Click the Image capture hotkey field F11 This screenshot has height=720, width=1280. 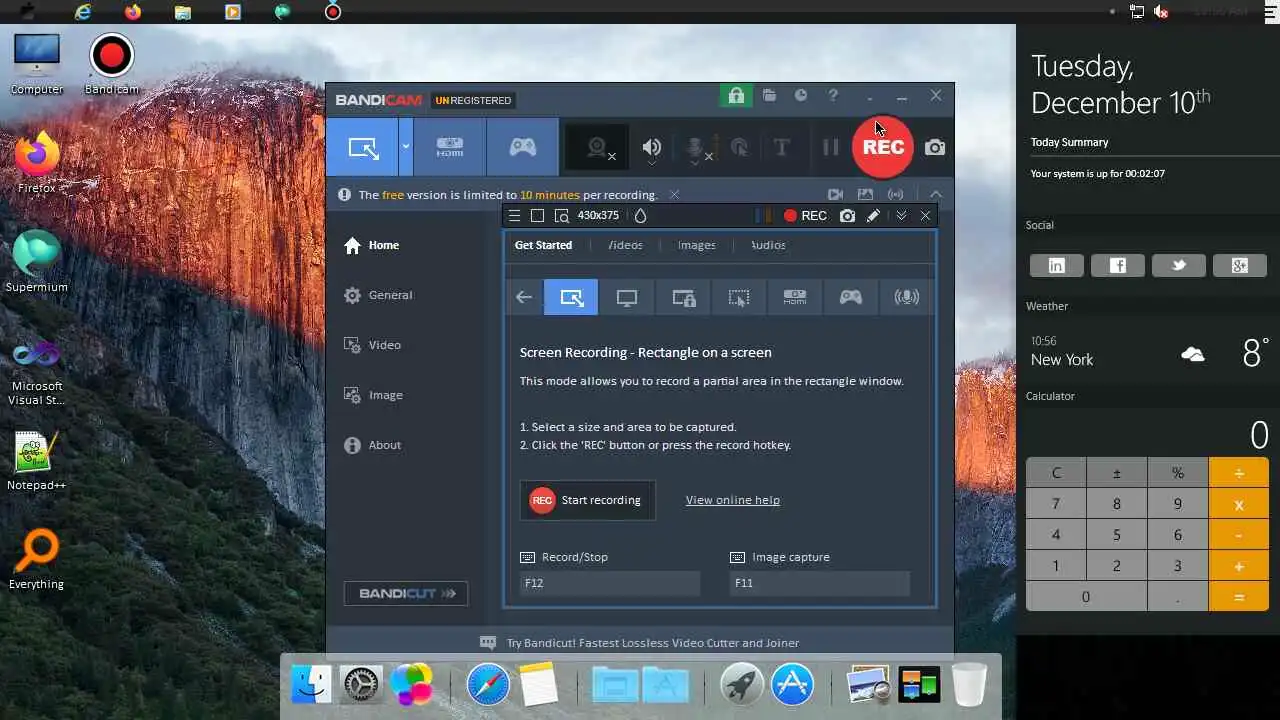(820, 583)
